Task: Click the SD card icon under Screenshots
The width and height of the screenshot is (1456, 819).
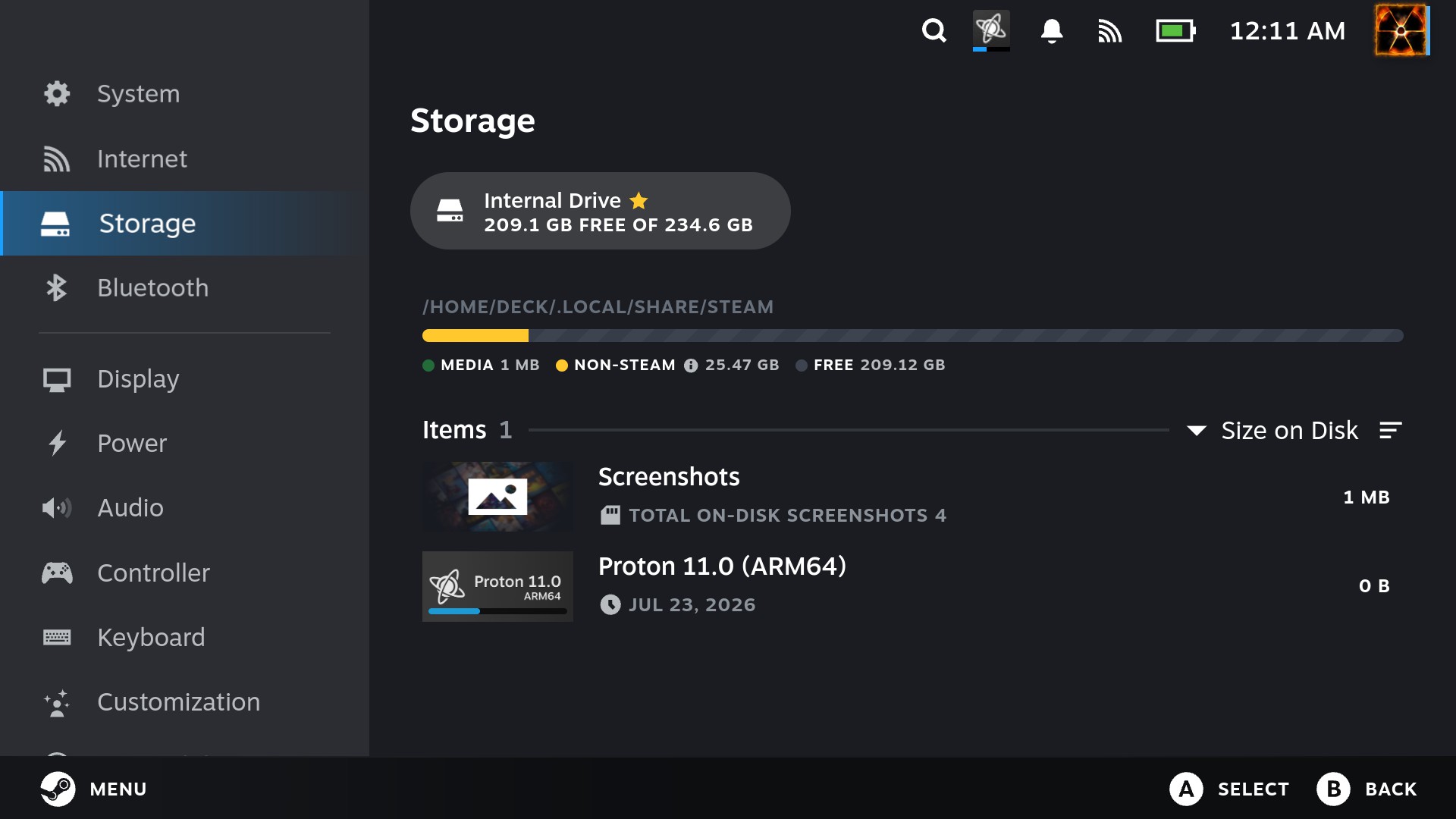Action: [x=610, y=516]
